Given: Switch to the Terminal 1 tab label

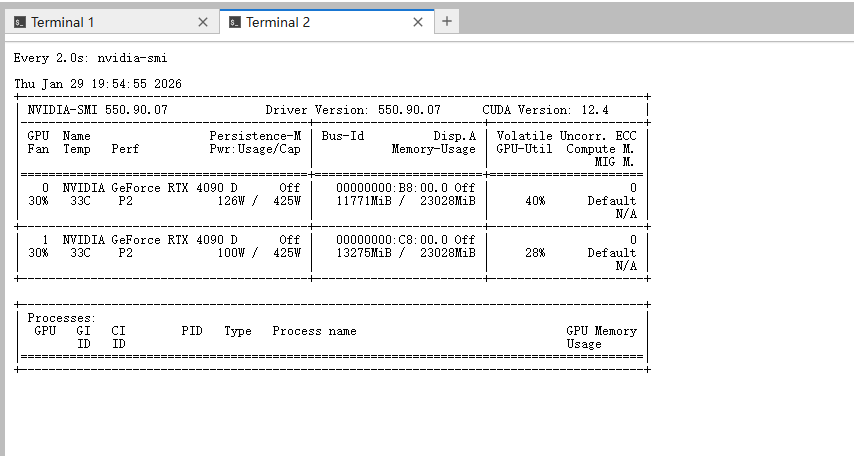Looking at the screenshot, I should [63, 22].
